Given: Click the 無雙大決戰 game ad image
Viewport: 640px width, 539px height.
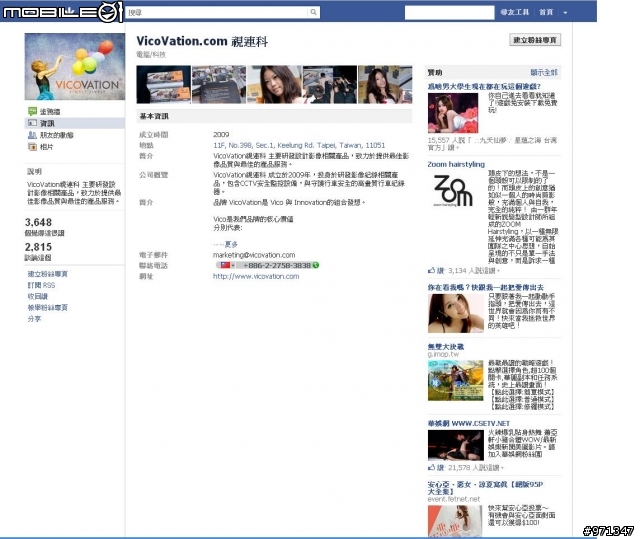Looking at the screenshot, I should point(456,380).
